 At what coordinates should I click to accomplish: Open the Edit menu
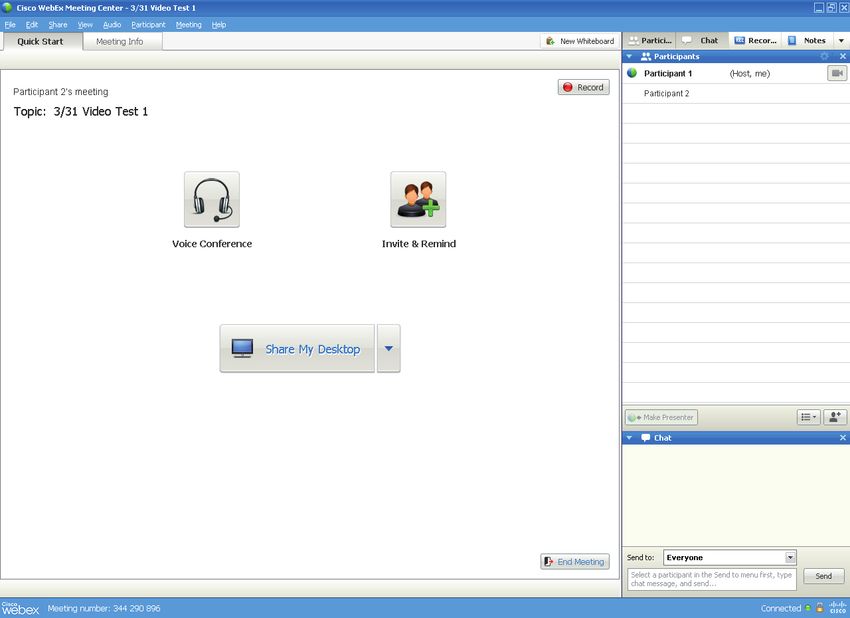pos(31,25)
